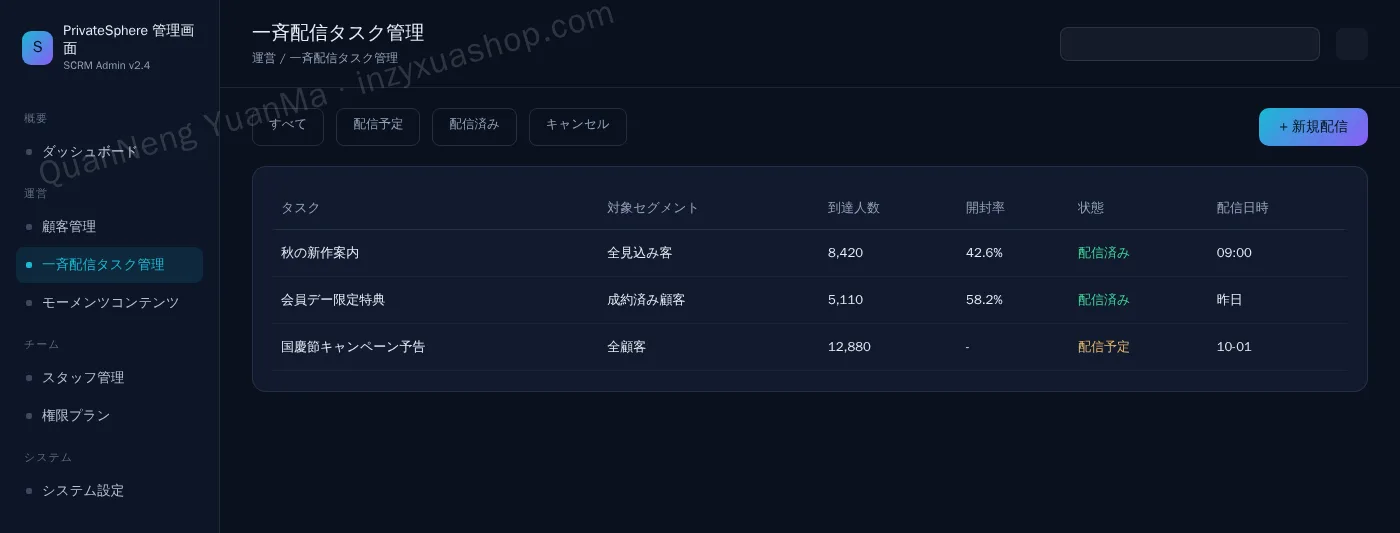Click the PrivateSphere "S" logo icon

(37, 48)
